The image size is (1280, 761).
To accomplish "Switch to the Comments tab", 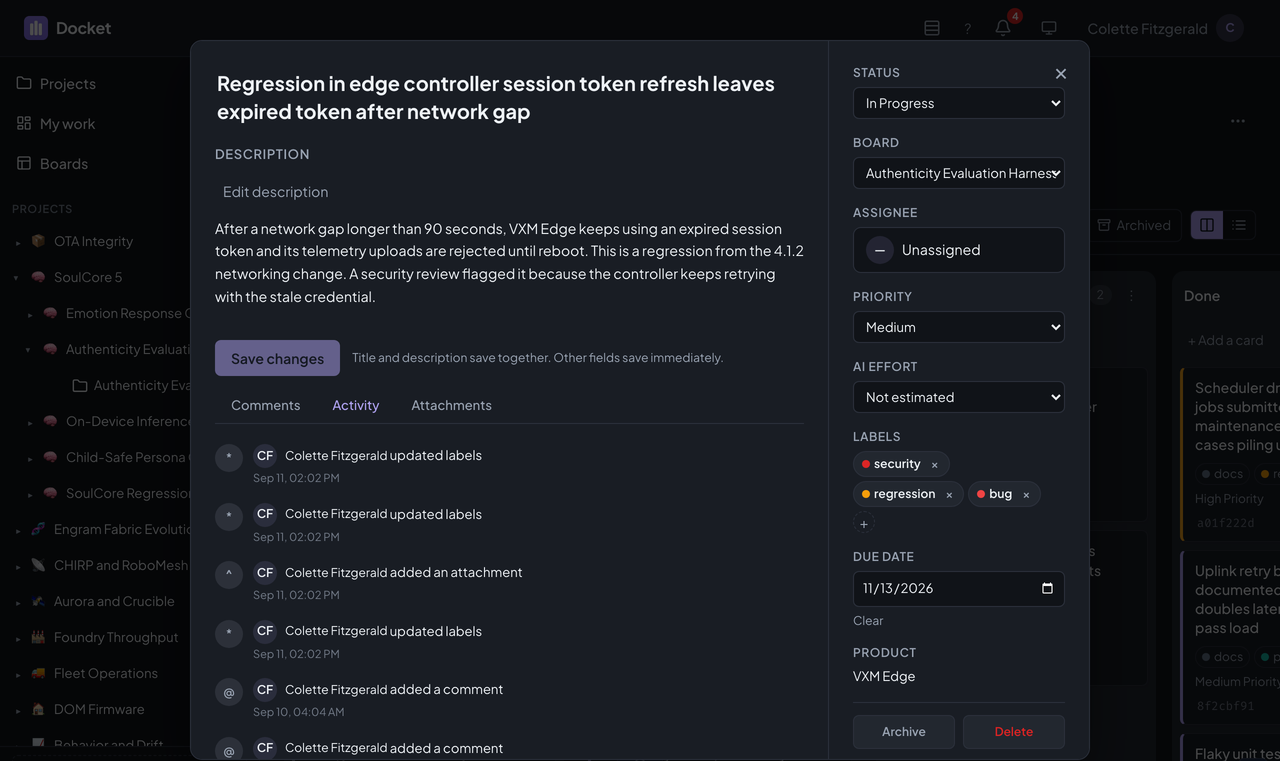I will [x=265, y=405].
